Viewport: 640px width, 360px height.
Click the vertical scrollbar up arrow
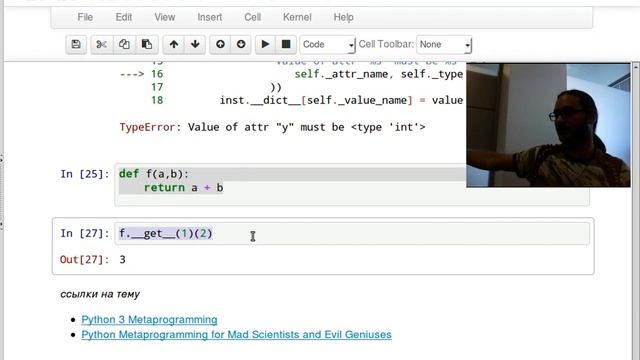tap(636, 66)
